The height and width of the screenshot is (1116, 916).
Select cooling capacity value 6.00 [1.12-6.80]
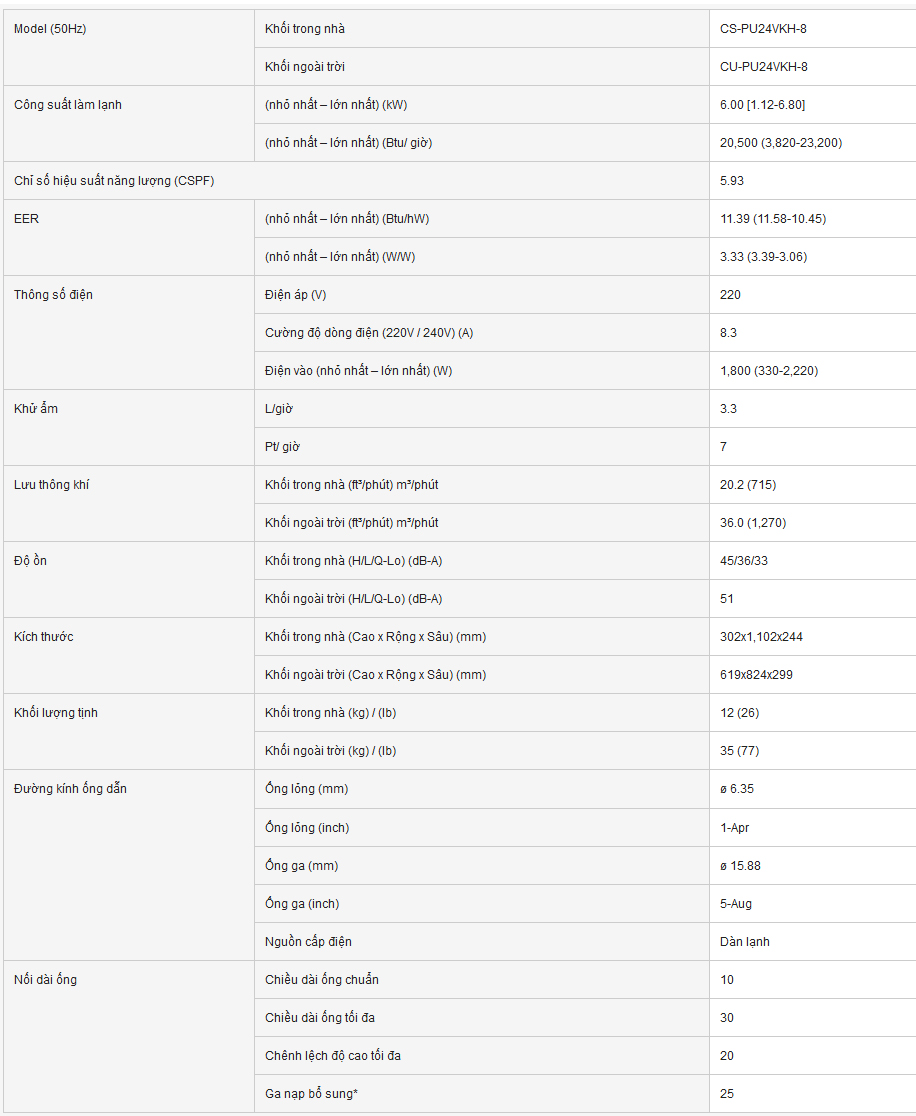point(762,105)
